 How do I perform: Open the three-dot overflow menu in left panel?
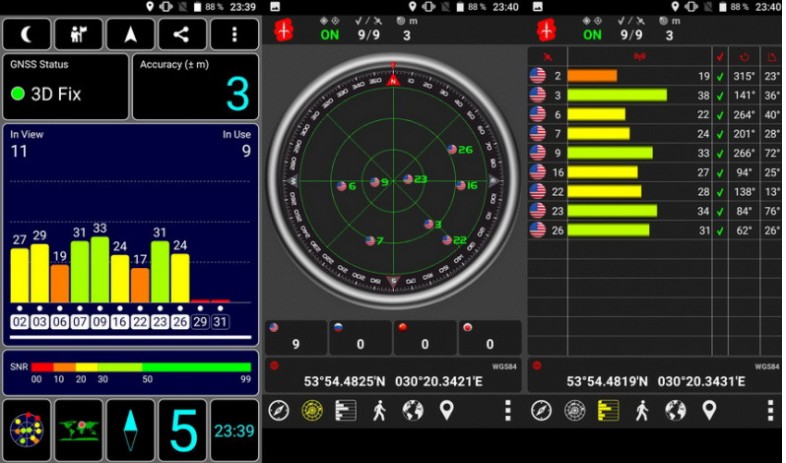point(234,34)
